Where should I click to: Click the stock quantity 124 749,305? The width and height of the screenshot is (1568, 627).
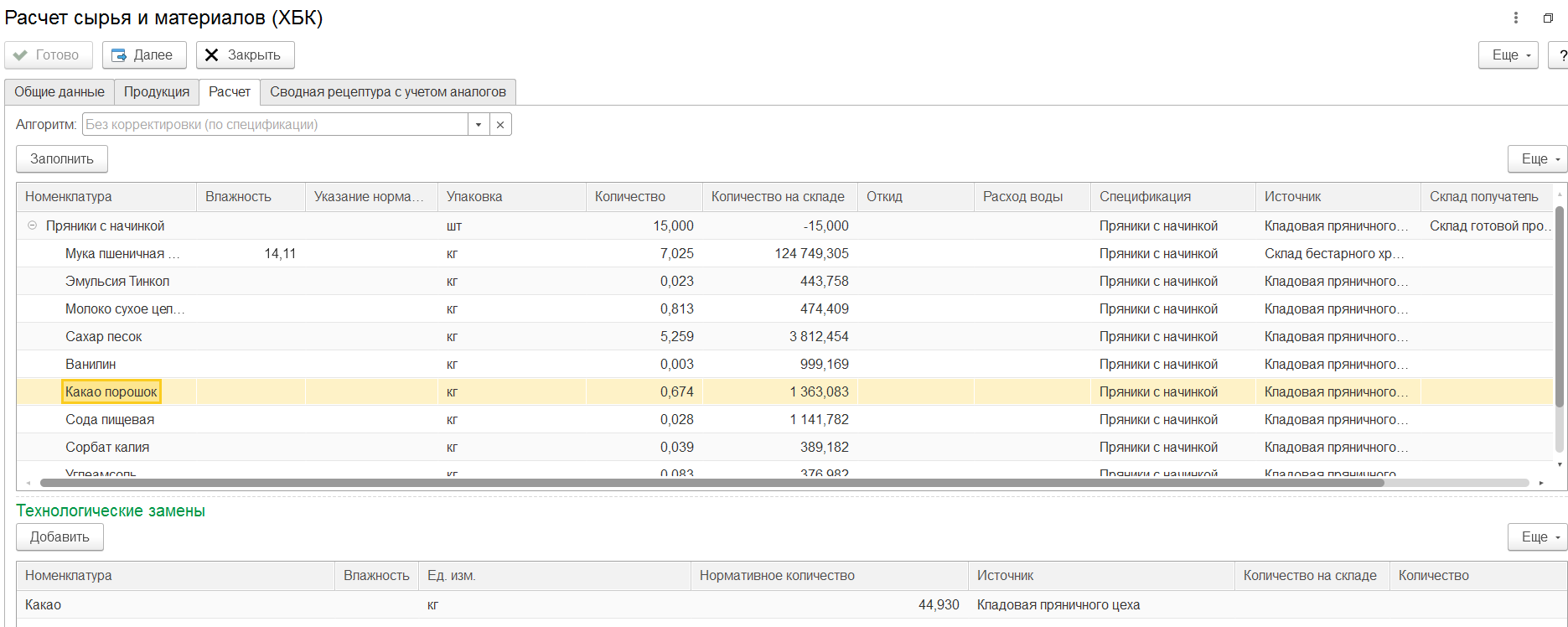click(x=811, y=254)
